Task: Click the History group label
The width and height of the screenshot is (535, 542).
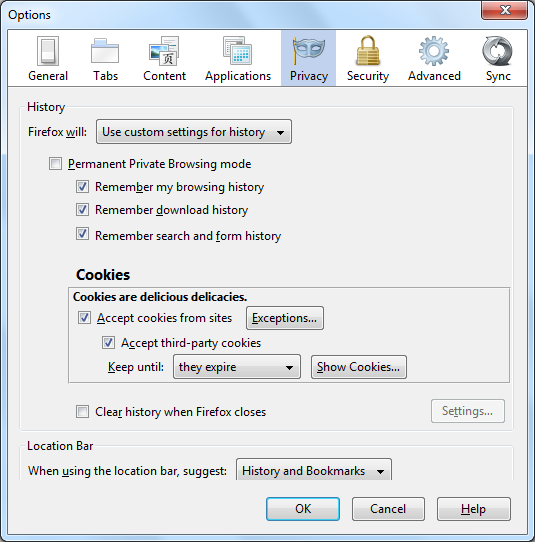Action: pyautogui.click(x=46, y=107)
